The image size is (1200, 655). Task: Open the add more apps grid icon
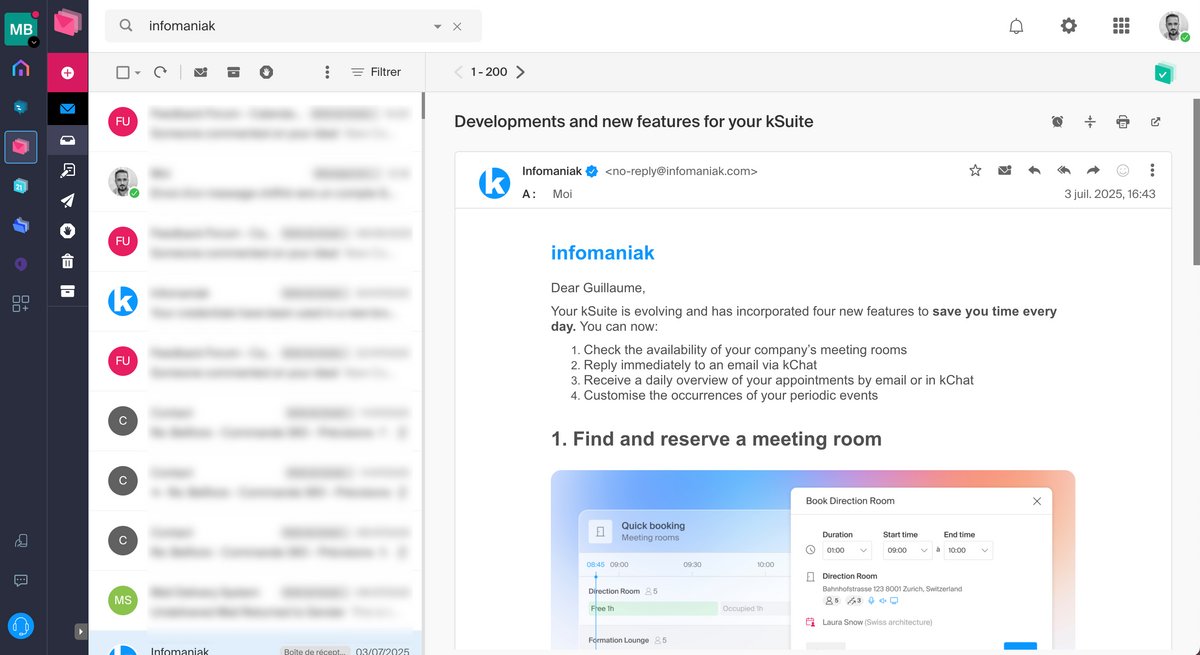point(21,304)
